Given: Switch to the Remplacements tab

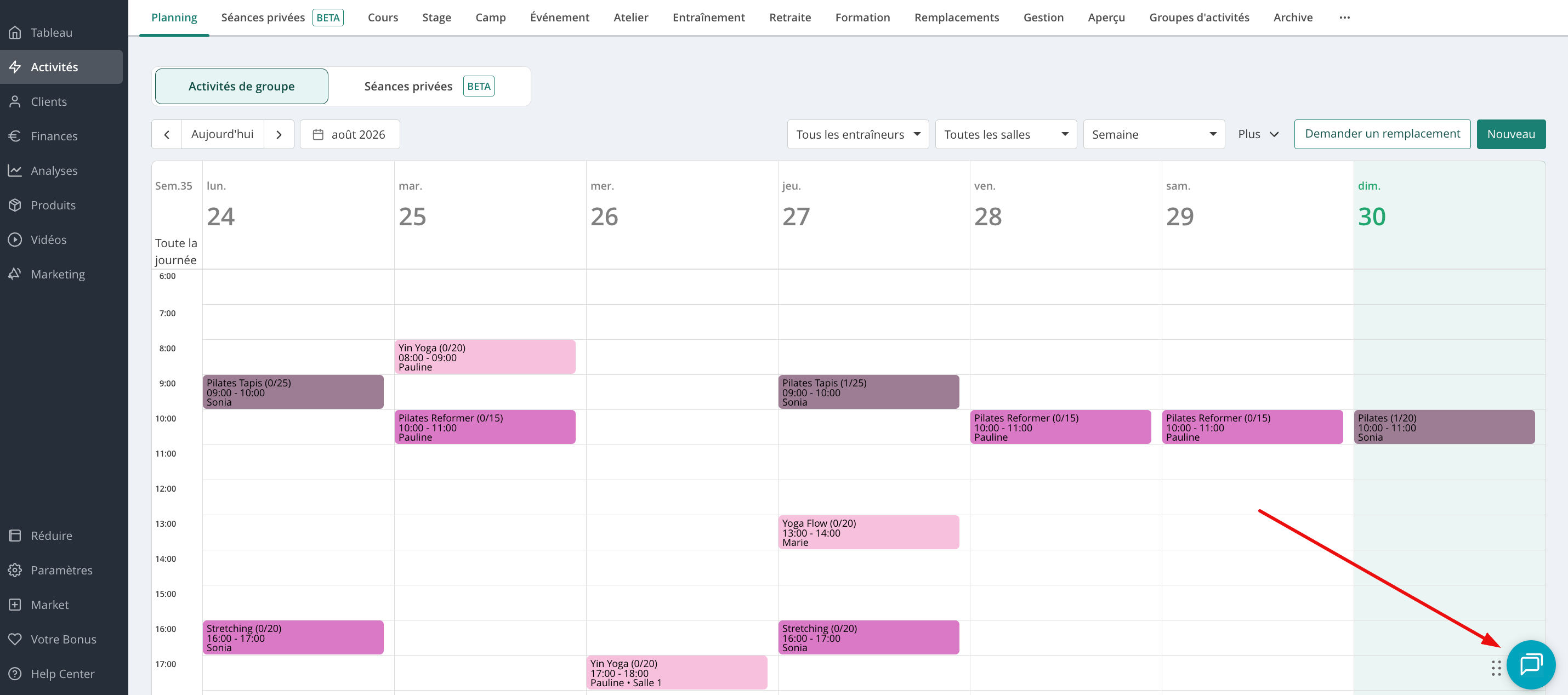Looking at the screenshot, I should pos(956,18).
